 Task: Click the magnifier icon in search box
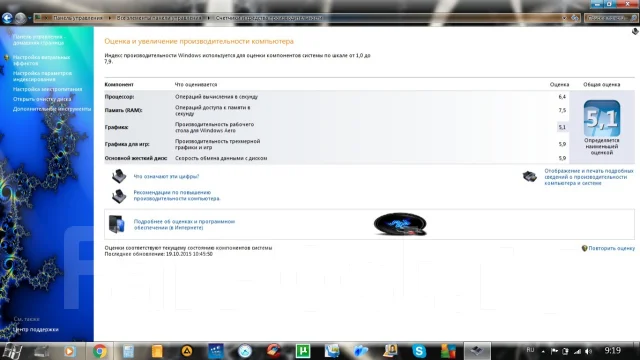point(633,18)
